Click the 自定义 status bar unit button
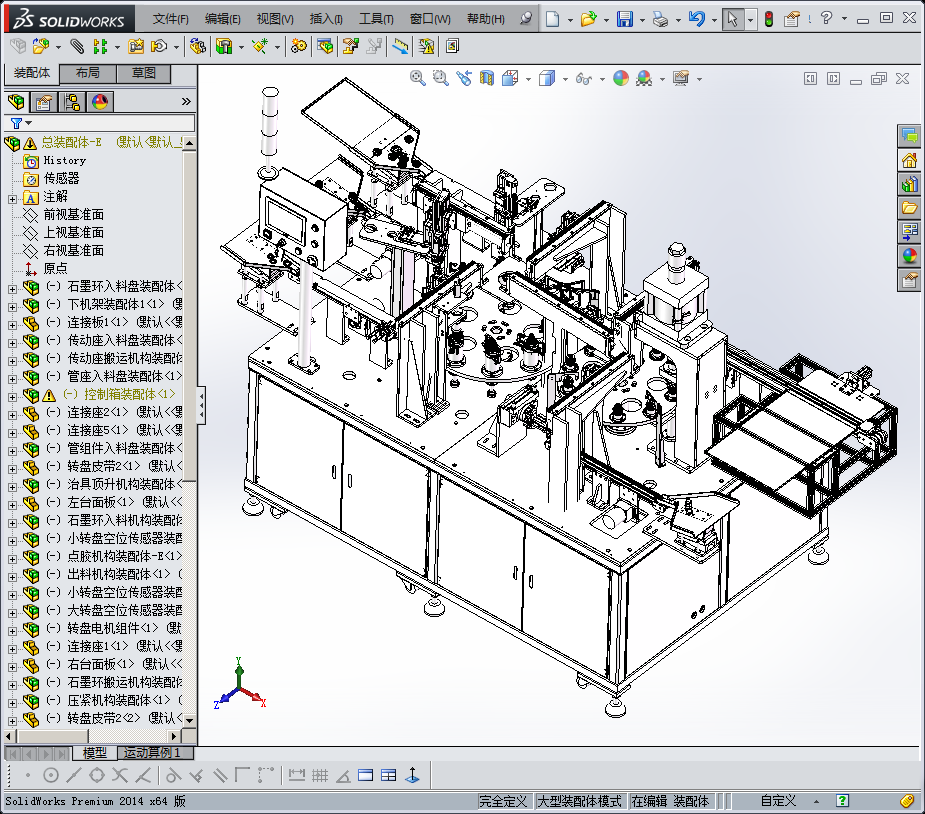The height and width of the screenshot is (814, 925). tap(778, 801)
